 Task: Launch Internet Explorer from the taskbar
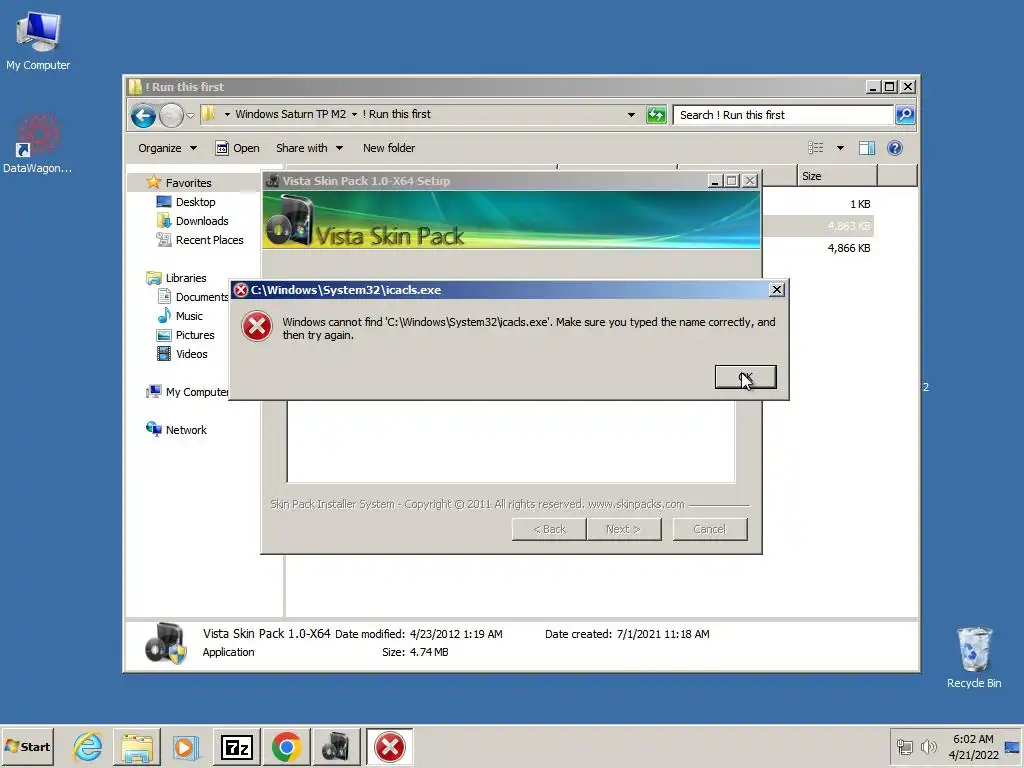[x=88, y=746]
